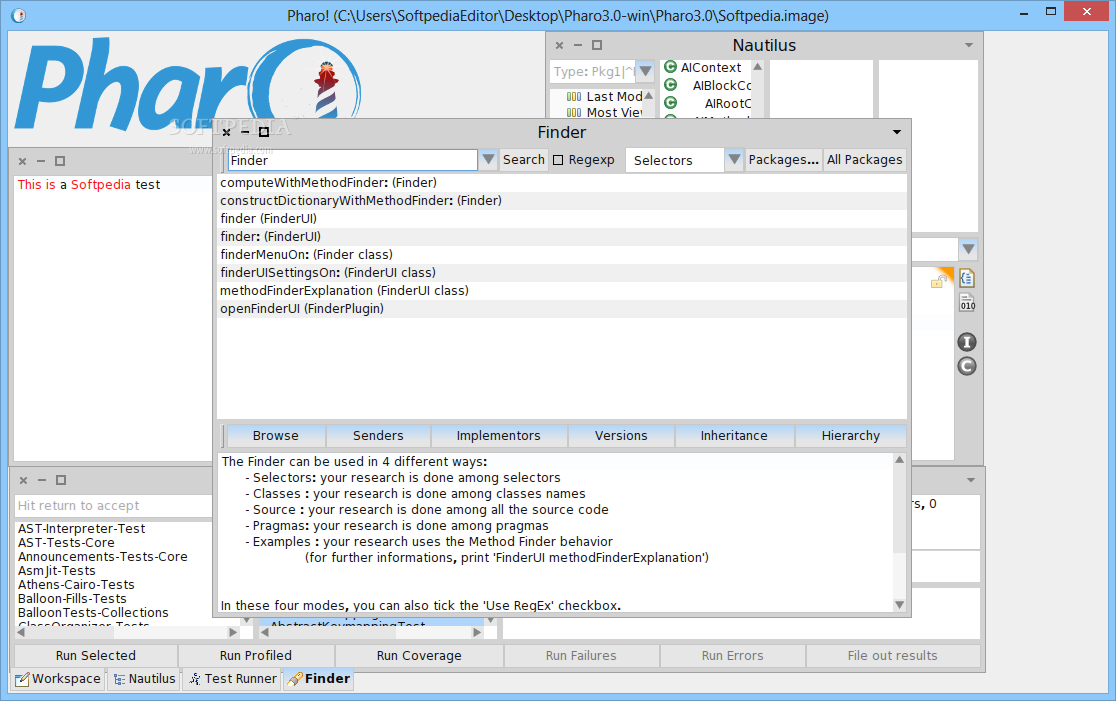This screenshot has height=701, width=1116.
Task: Select Athens-Cairo-Tests package in Test Runner
Action: 76,584
